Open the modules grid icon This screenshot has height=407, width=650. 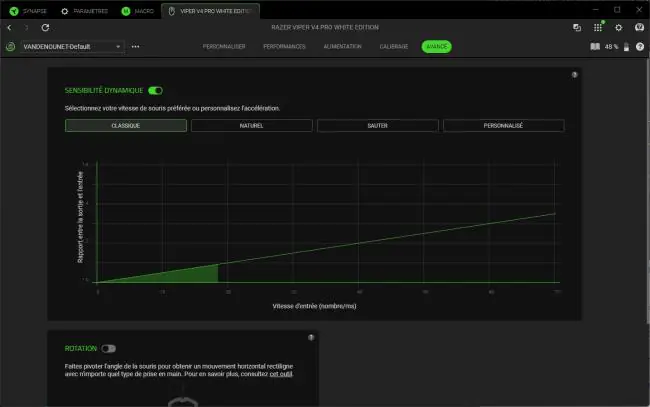597,27
